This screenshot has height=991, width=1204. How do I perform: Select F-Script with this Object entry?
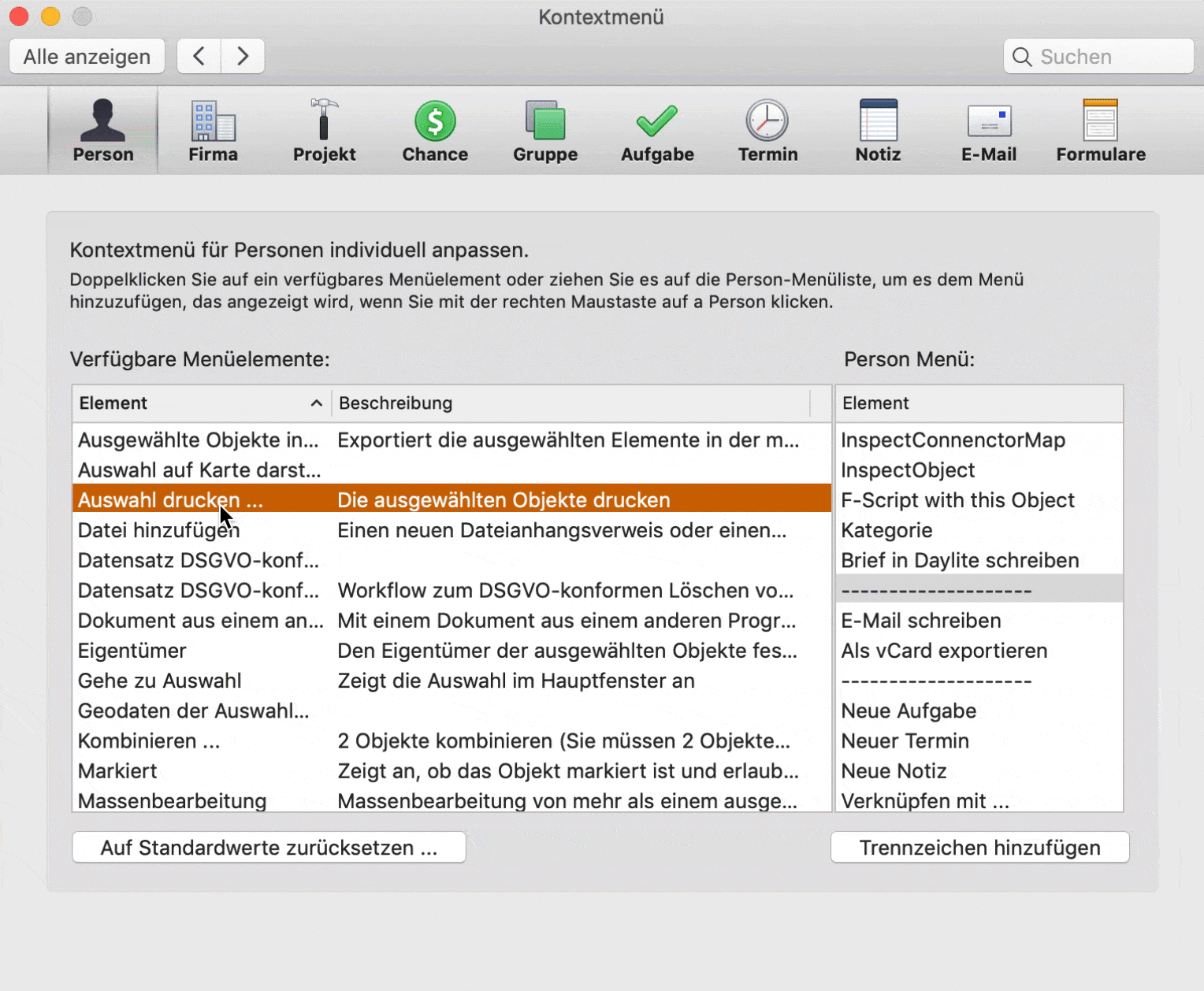(979, 500)
